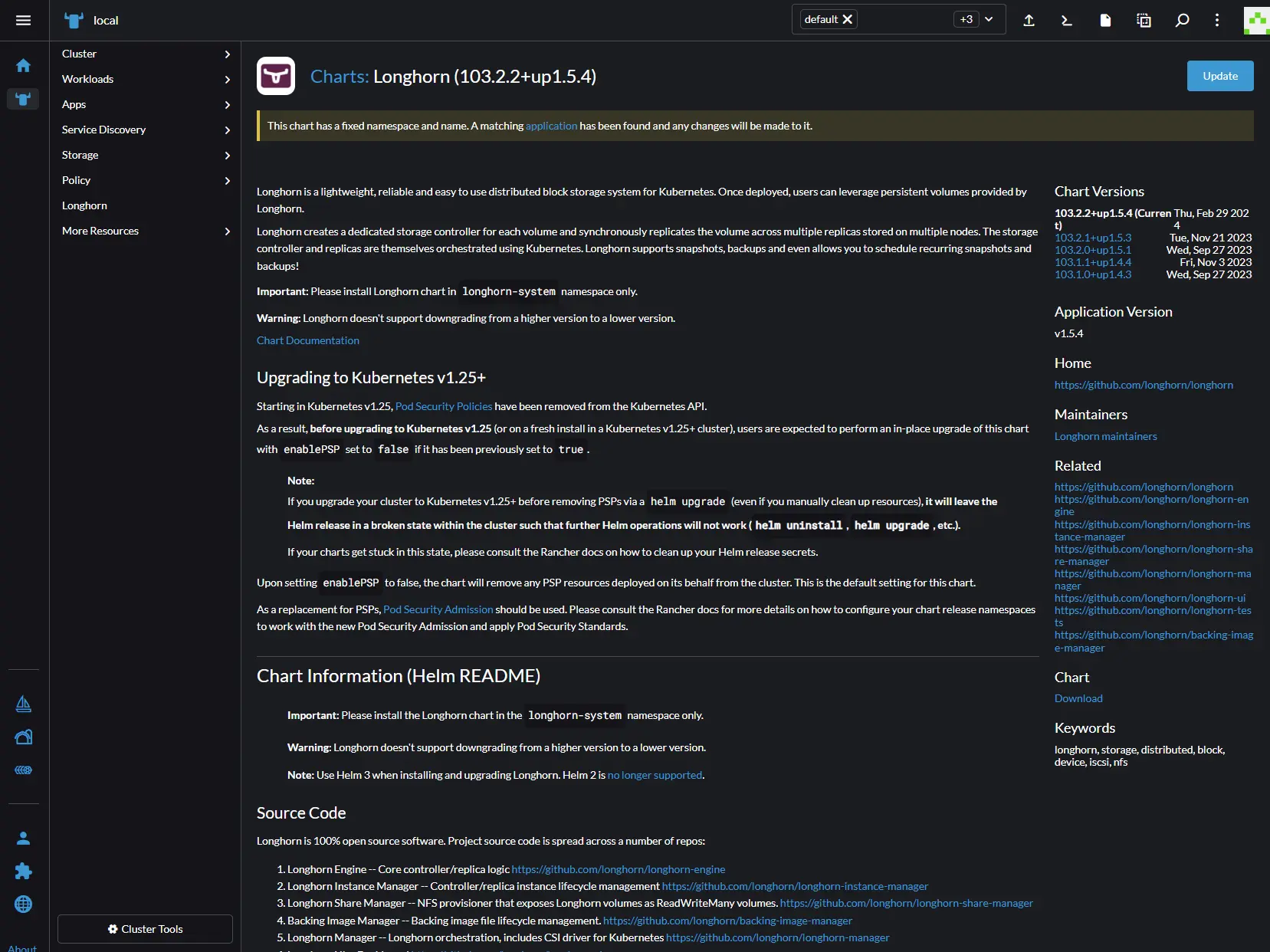Remove the 'default' namespace filter tag
This screenshot has height=952, width=1270.
coord(848,20)
